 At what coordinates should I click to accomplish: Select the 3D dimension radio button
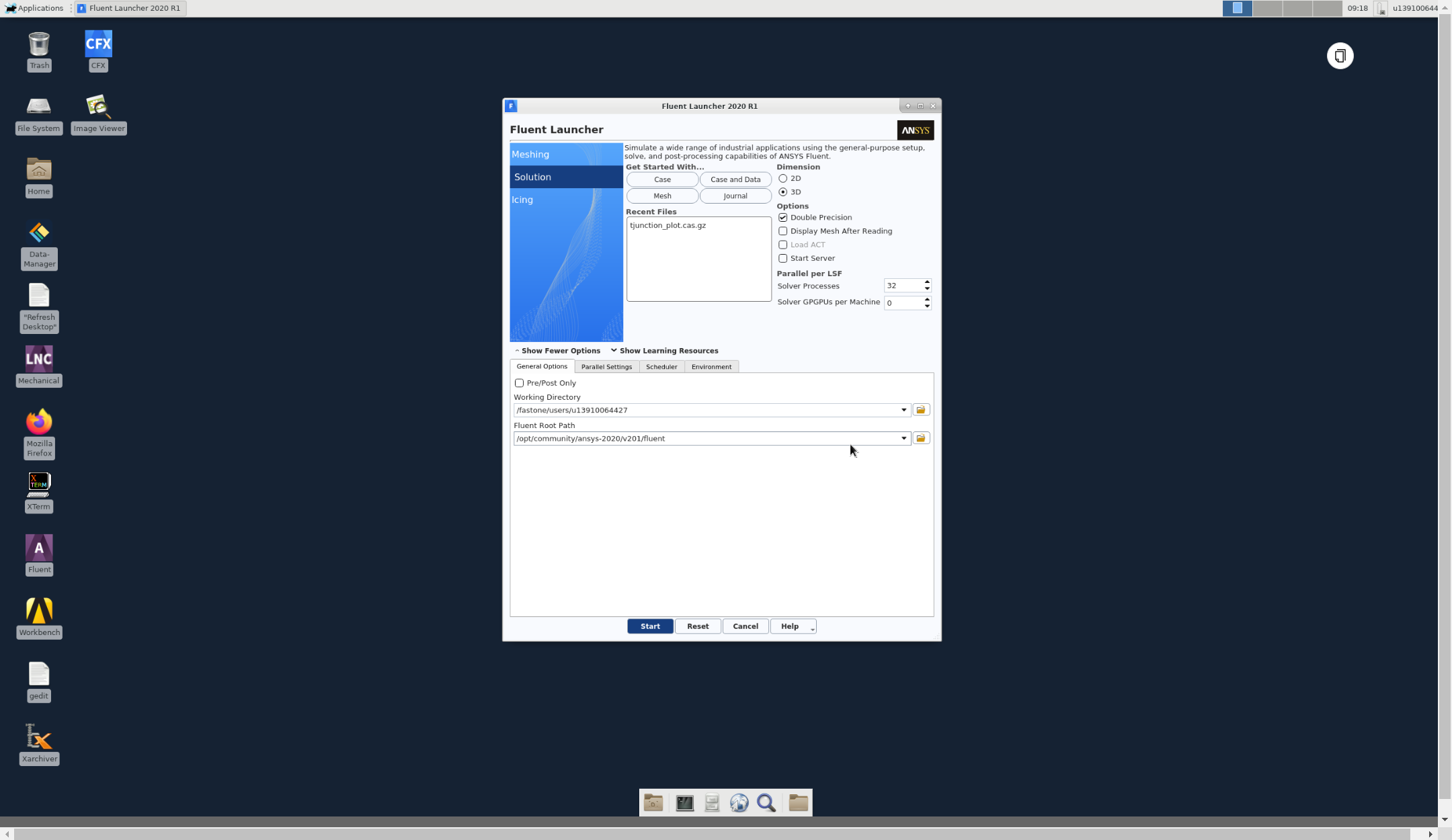pyautogui.click(x=782, y=192)
